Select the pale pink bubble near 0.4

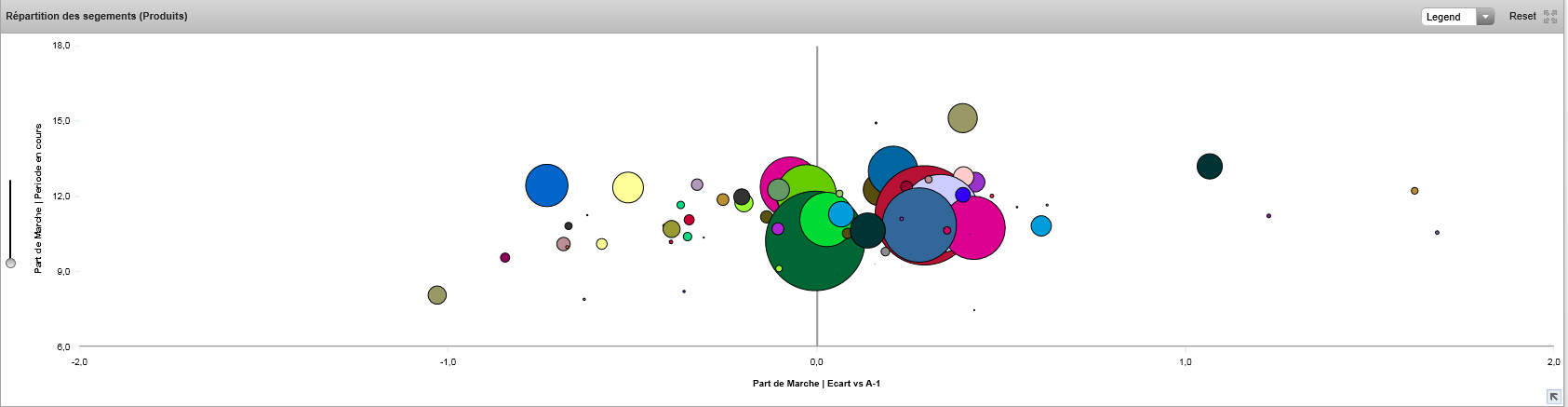click(963, 177)
